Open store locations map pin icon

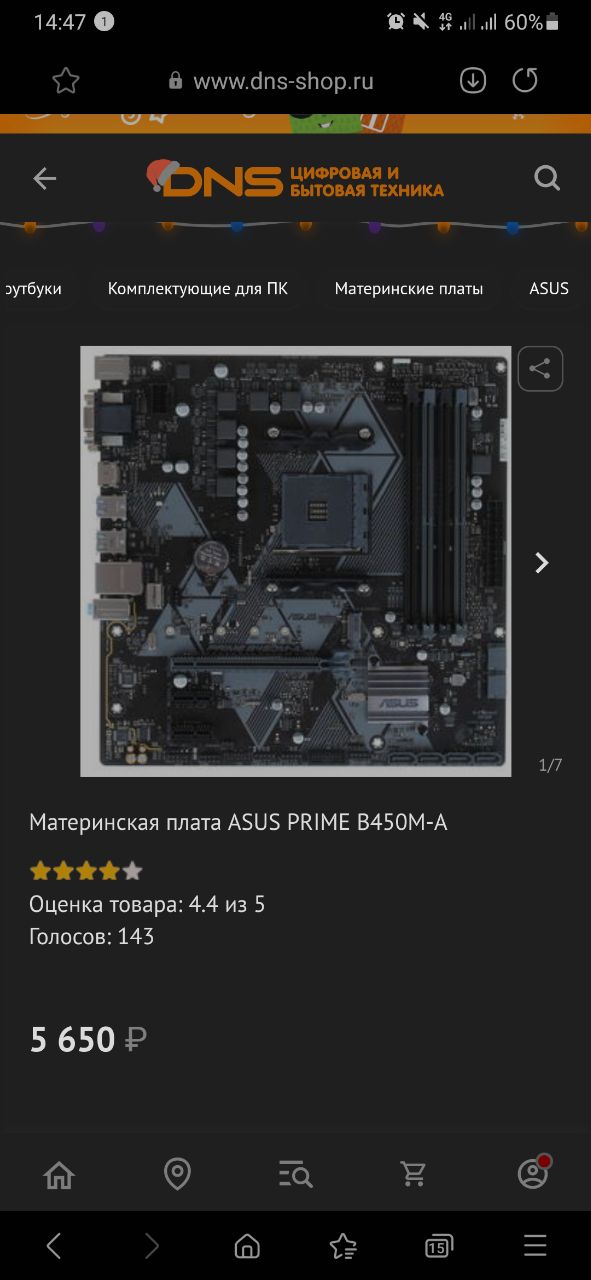[177, 1174]
